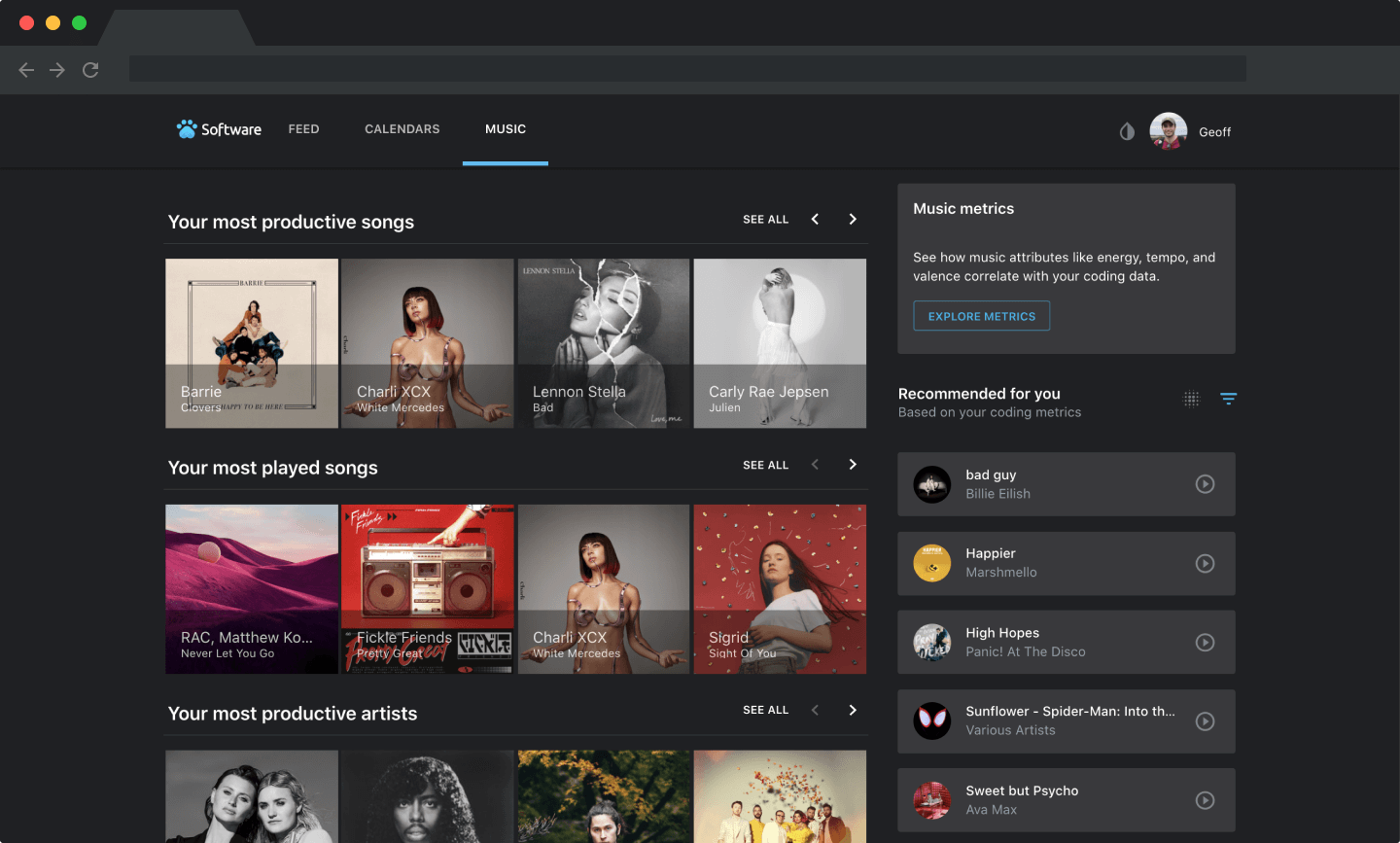Open SEE ALL for most productive artists
This screenshot has height=843, width=1400.
coord(765,710)
